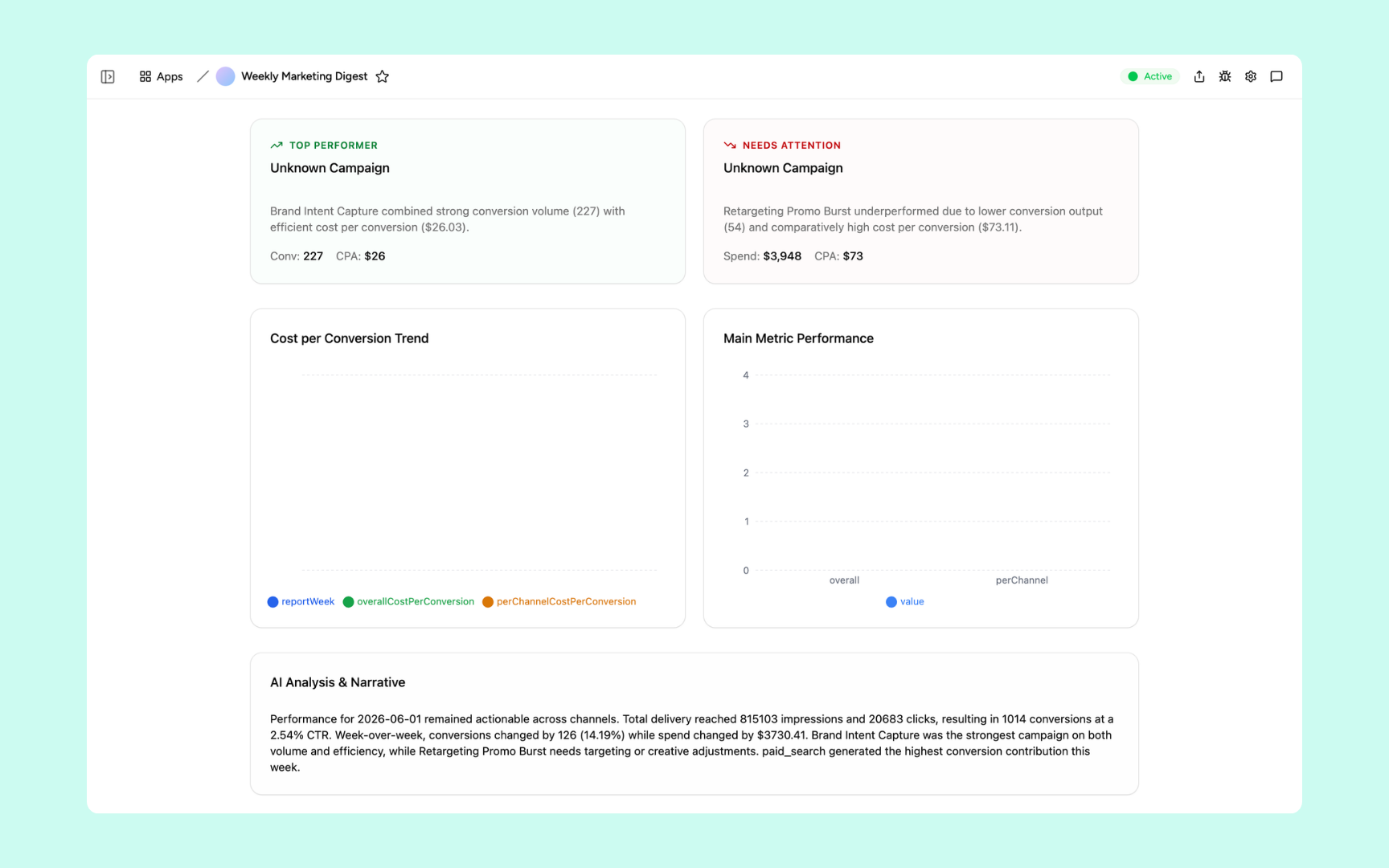Click the perChannel x-axis label
The image size is (1389, 868).
coord(1022,580)
